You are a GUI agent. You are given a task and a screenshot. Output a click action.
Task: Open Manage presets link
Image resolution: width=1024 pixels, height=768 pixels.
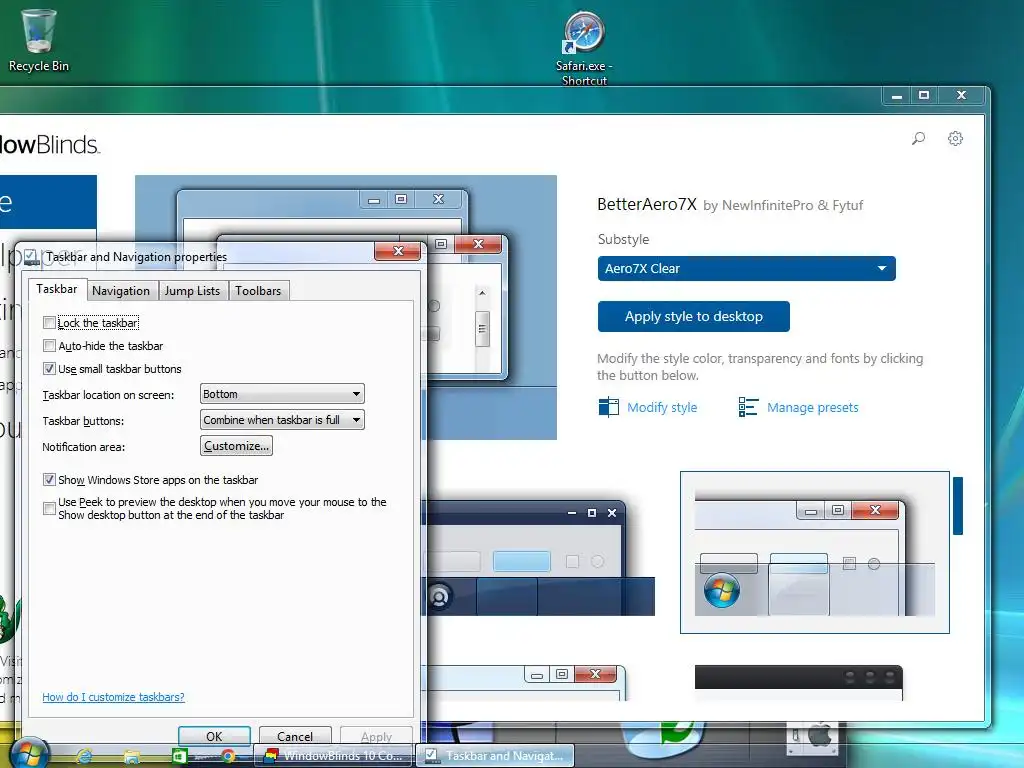(x=812, y=408)
